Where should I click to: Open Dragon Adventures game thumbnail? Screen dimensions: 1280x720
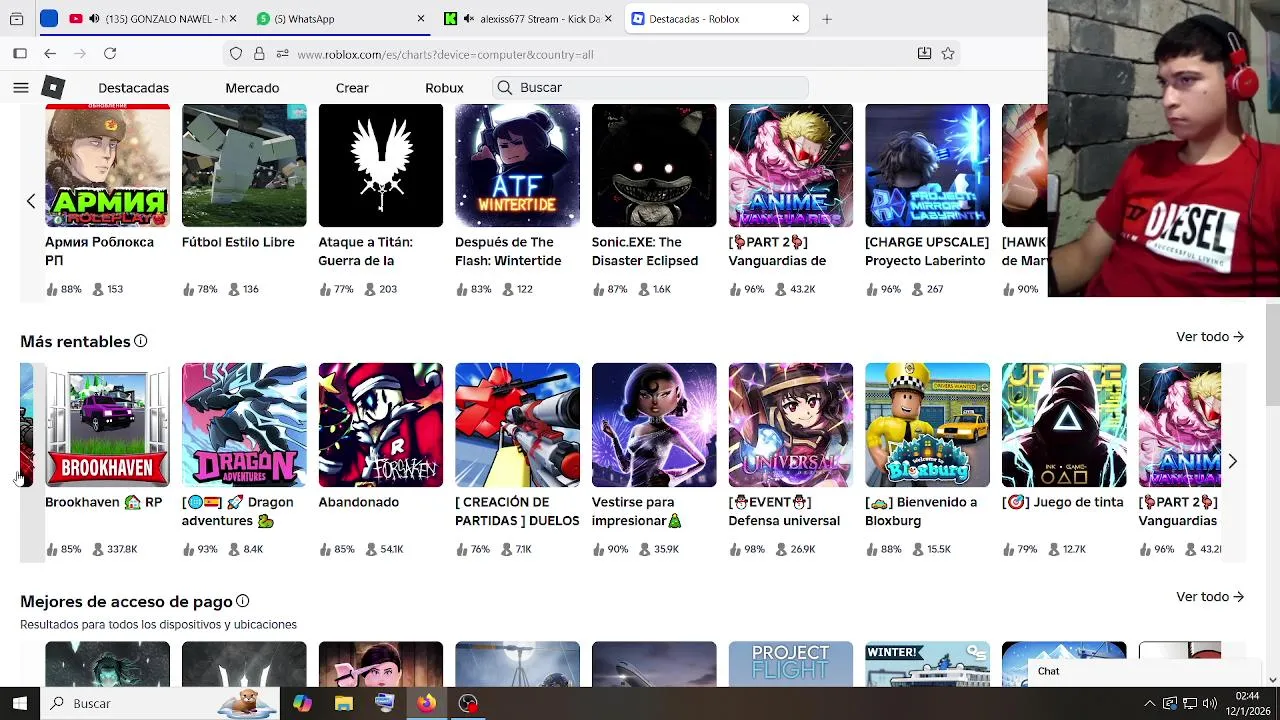[x=244, y=425]
